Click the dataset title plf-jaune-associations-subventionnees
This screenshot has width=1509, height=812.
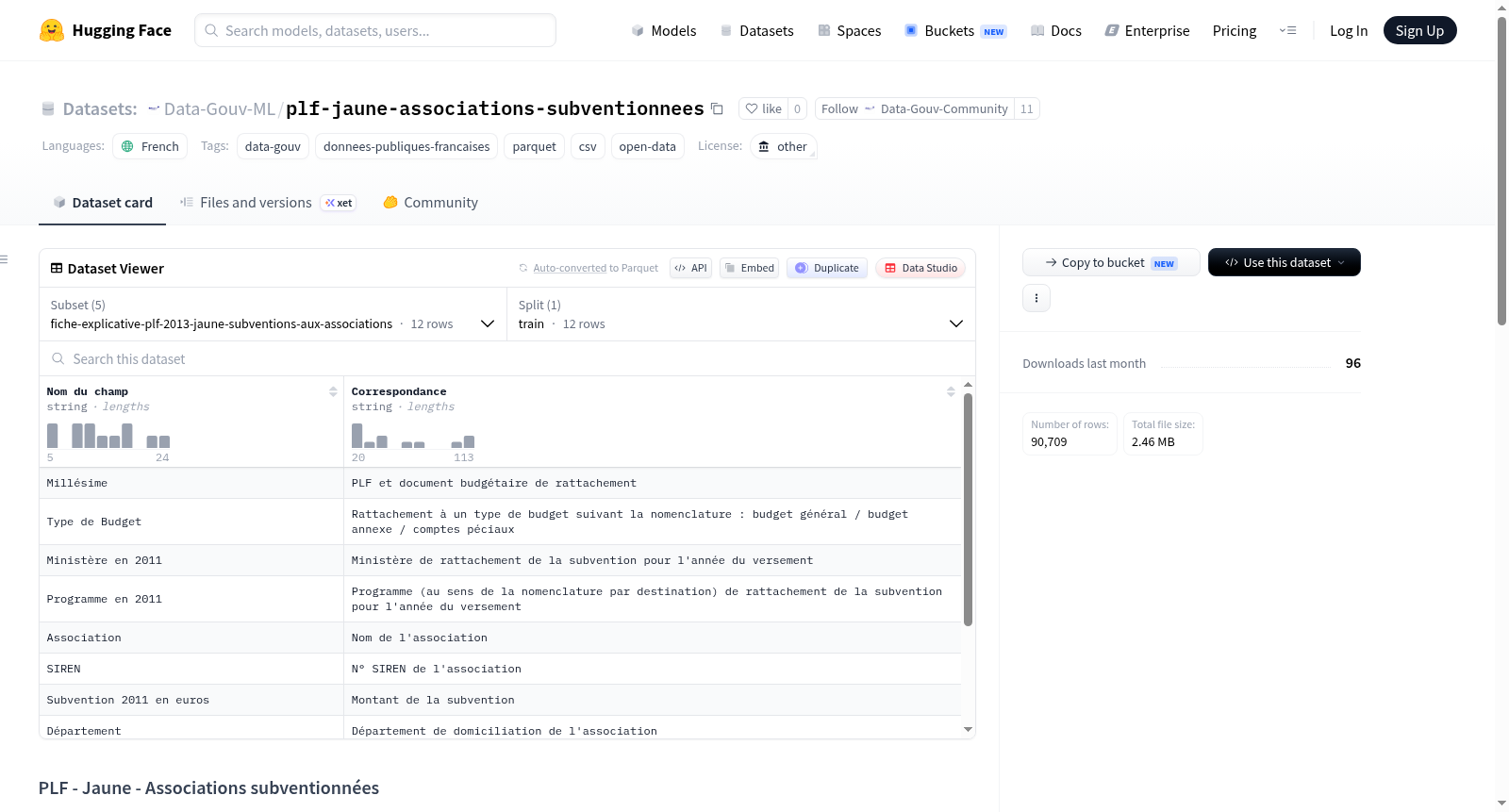click(x=495, y=108)
